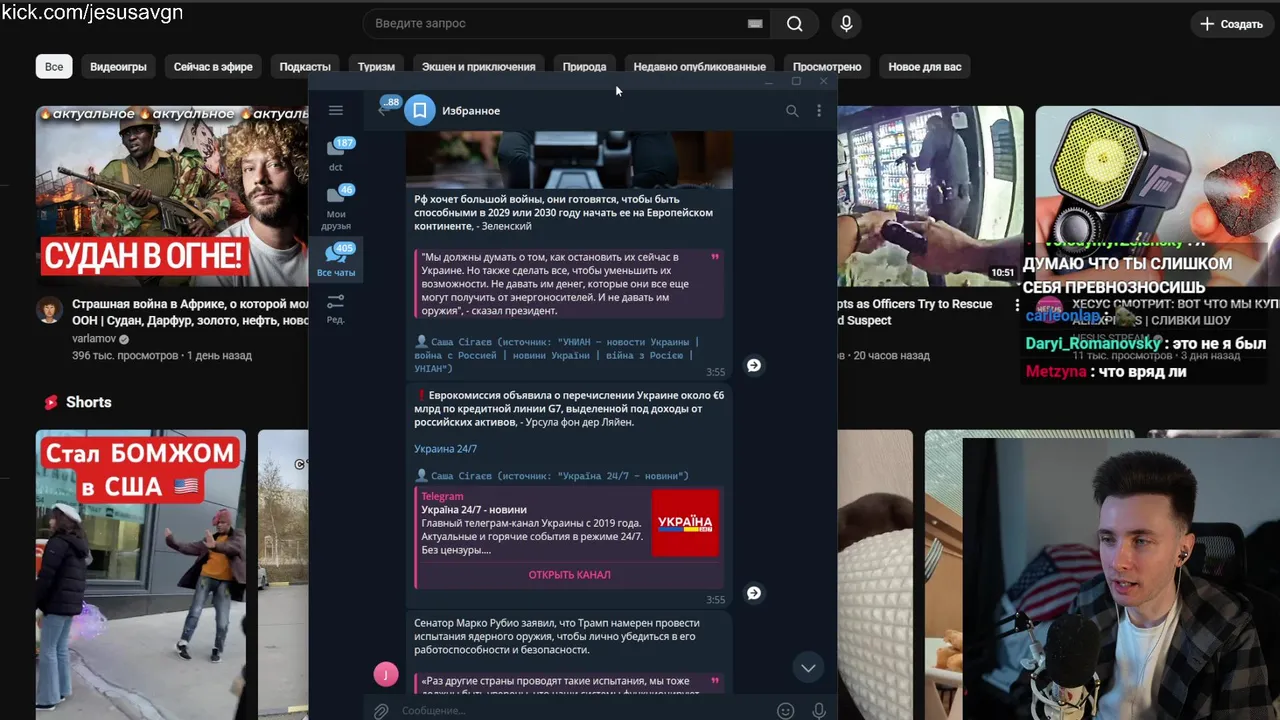Viewport: 1280px width, 720px height.
Task: Forward the Зеленский message
Action: pos(754,365)
